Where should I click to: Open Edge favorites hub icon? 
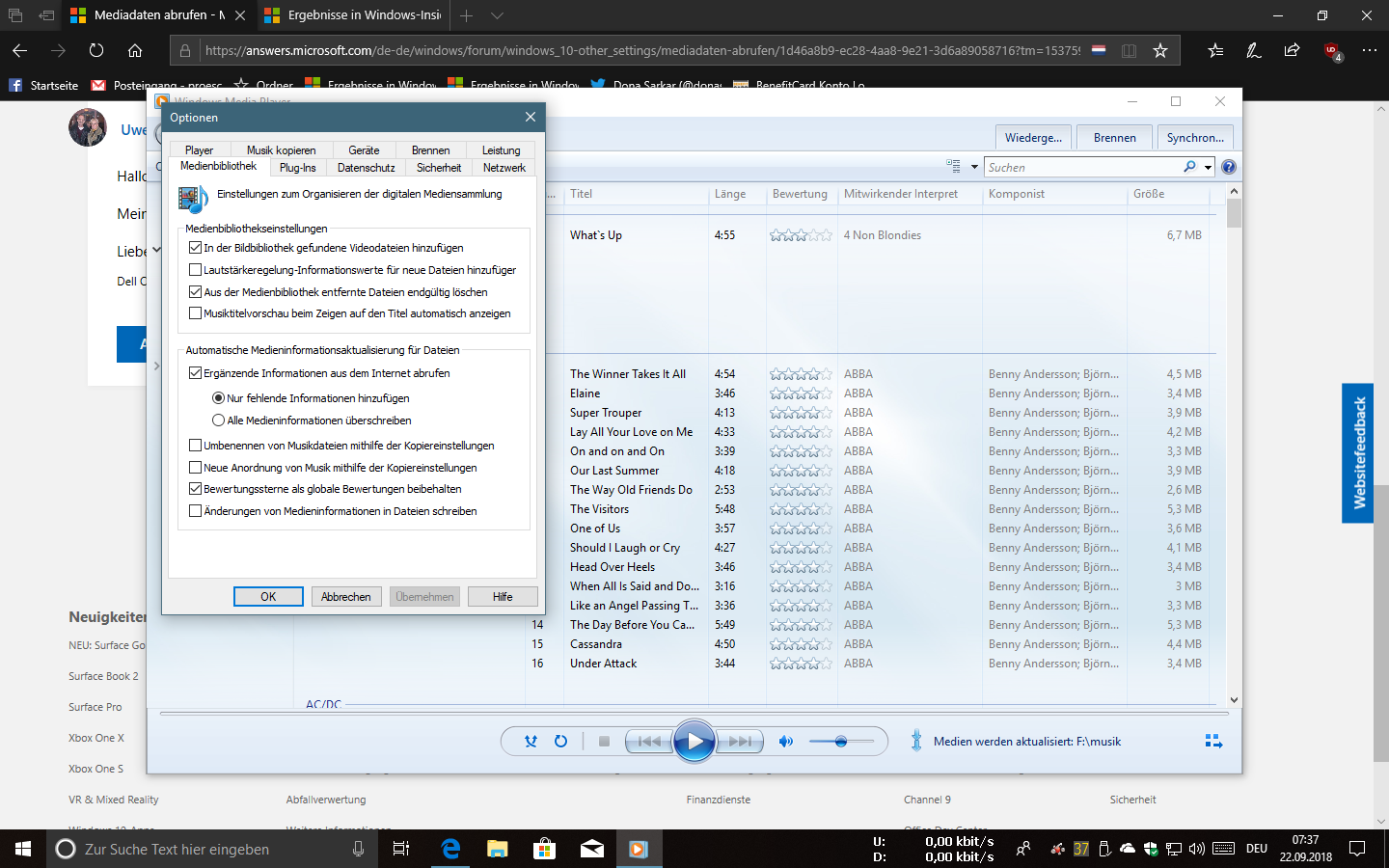(1215, 50)
